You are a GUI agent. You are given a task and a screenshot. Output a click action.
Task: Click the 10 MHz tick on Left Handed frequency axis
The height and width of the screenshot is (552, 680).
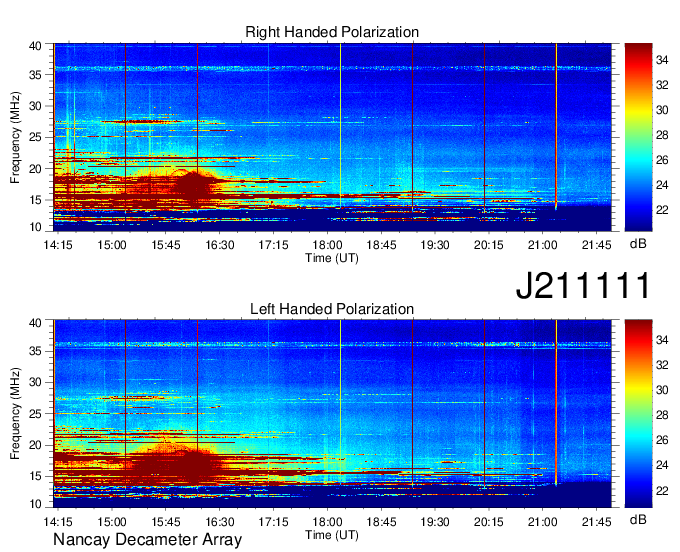35,504
